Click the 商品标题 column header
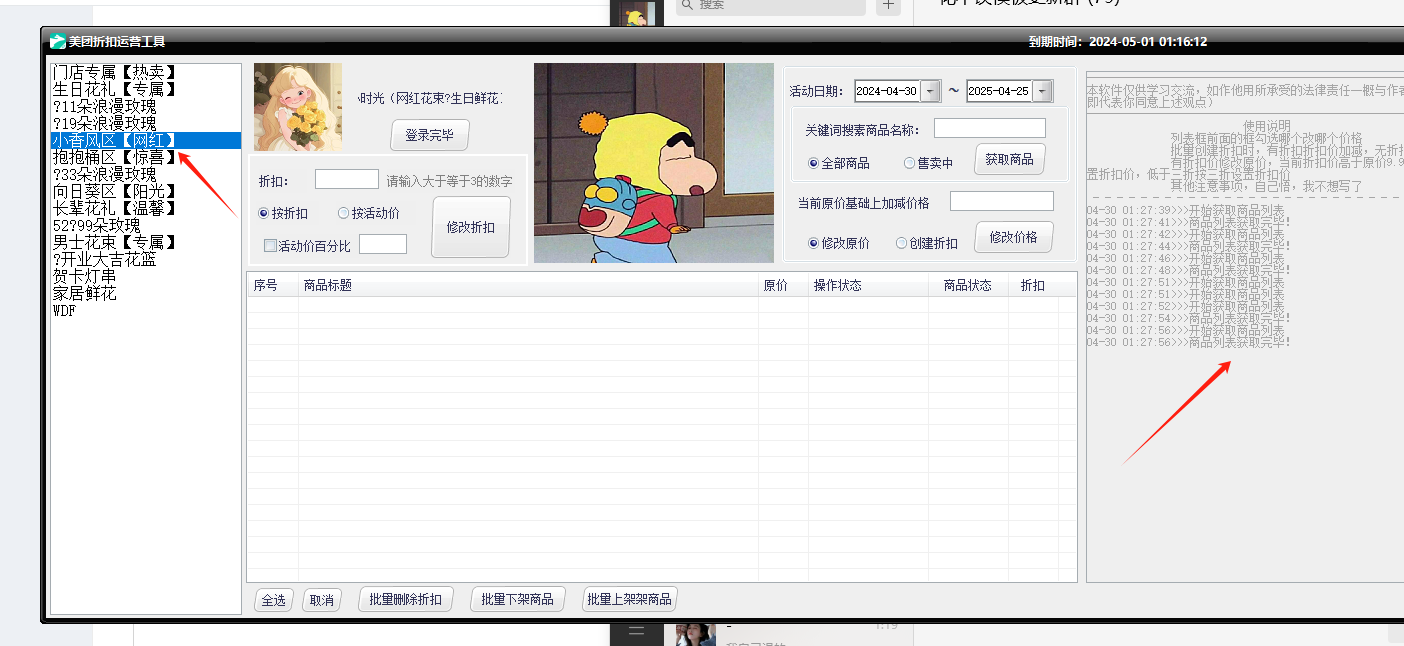The height and width of the screenshot is (646, 1404). coord(528,285)
